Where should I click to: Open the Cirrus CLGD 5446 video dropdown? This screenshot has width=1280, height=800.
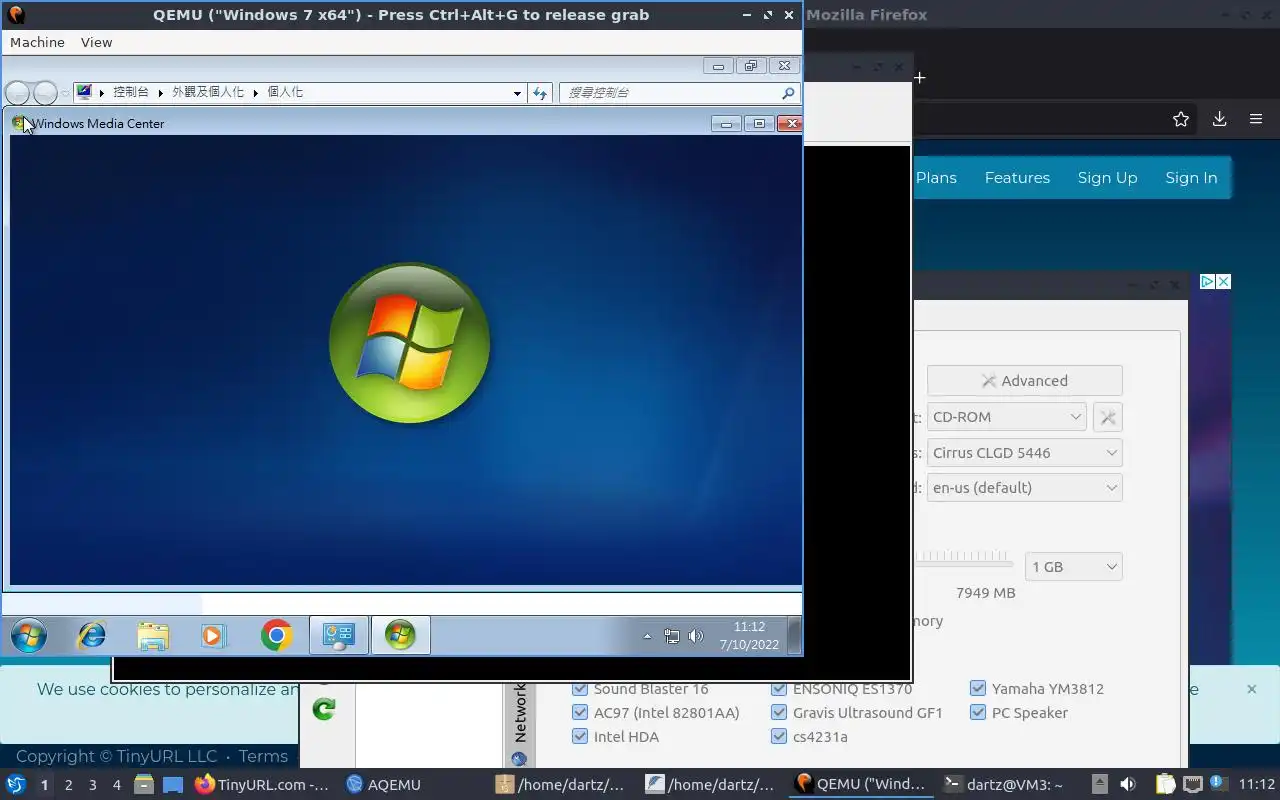pyautogui.click(x=1024, y=453)
